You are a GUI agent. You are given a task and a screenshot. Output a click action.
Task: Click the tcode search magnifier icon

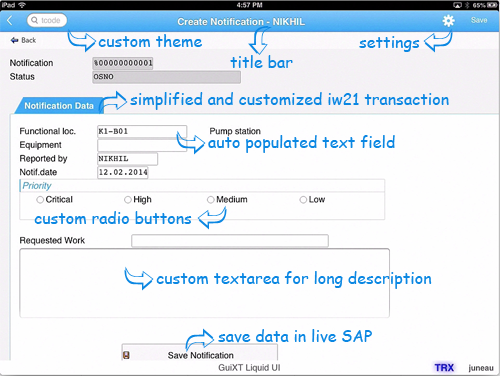tap(34, 20)
